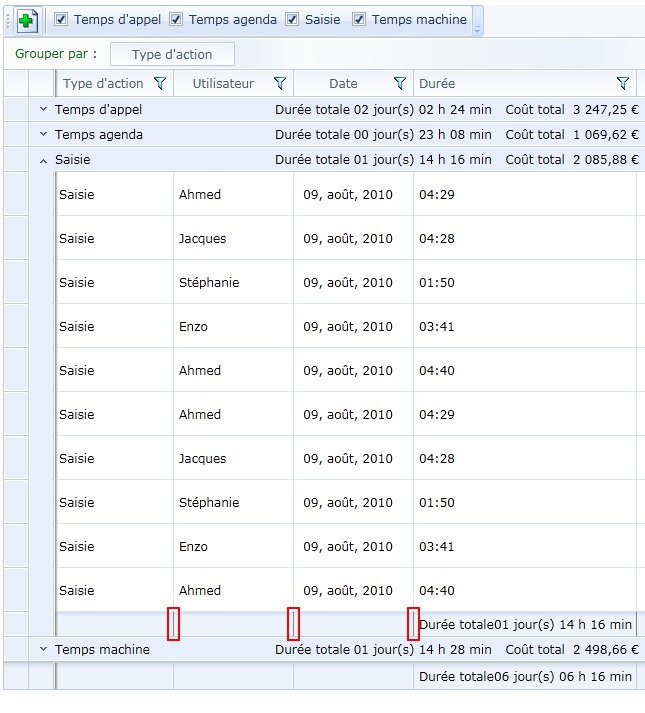The image size is (645, 713).
Task: Sort by the Utilisateur column header
Action: (x=223, y=84)
